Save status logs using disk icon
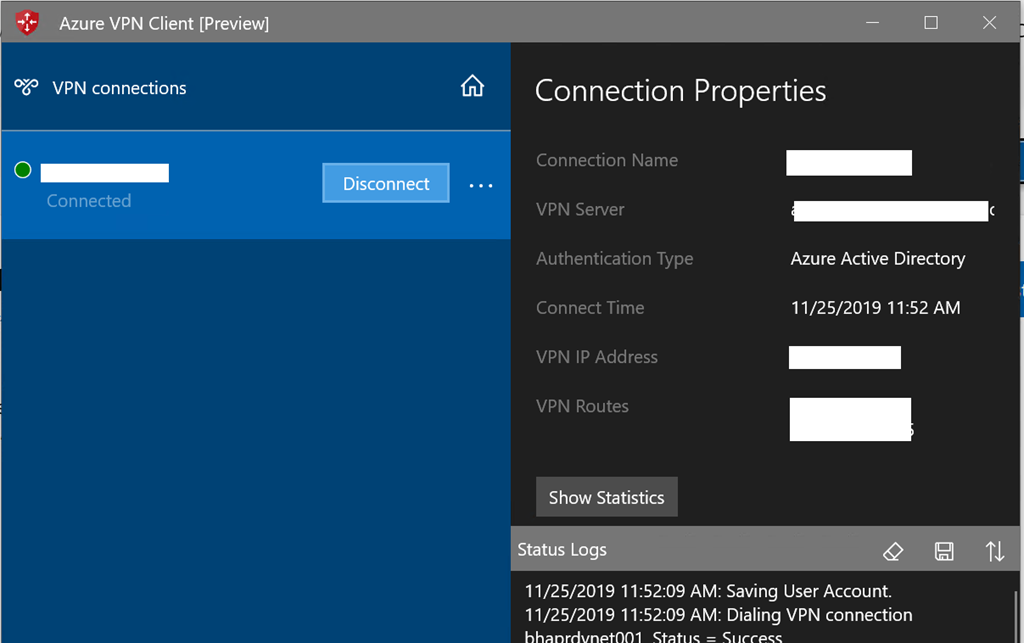Image resolution: width=1024 pixels, height=643 pixels. click(943, 551)
